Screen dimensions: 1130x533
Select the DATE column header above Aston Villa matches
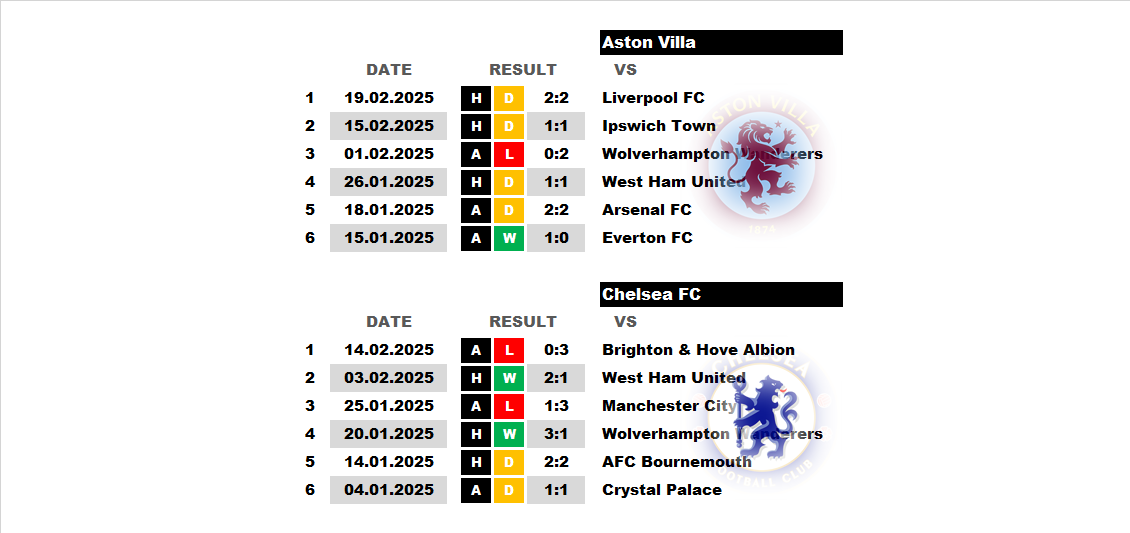(x=389, y=70)
